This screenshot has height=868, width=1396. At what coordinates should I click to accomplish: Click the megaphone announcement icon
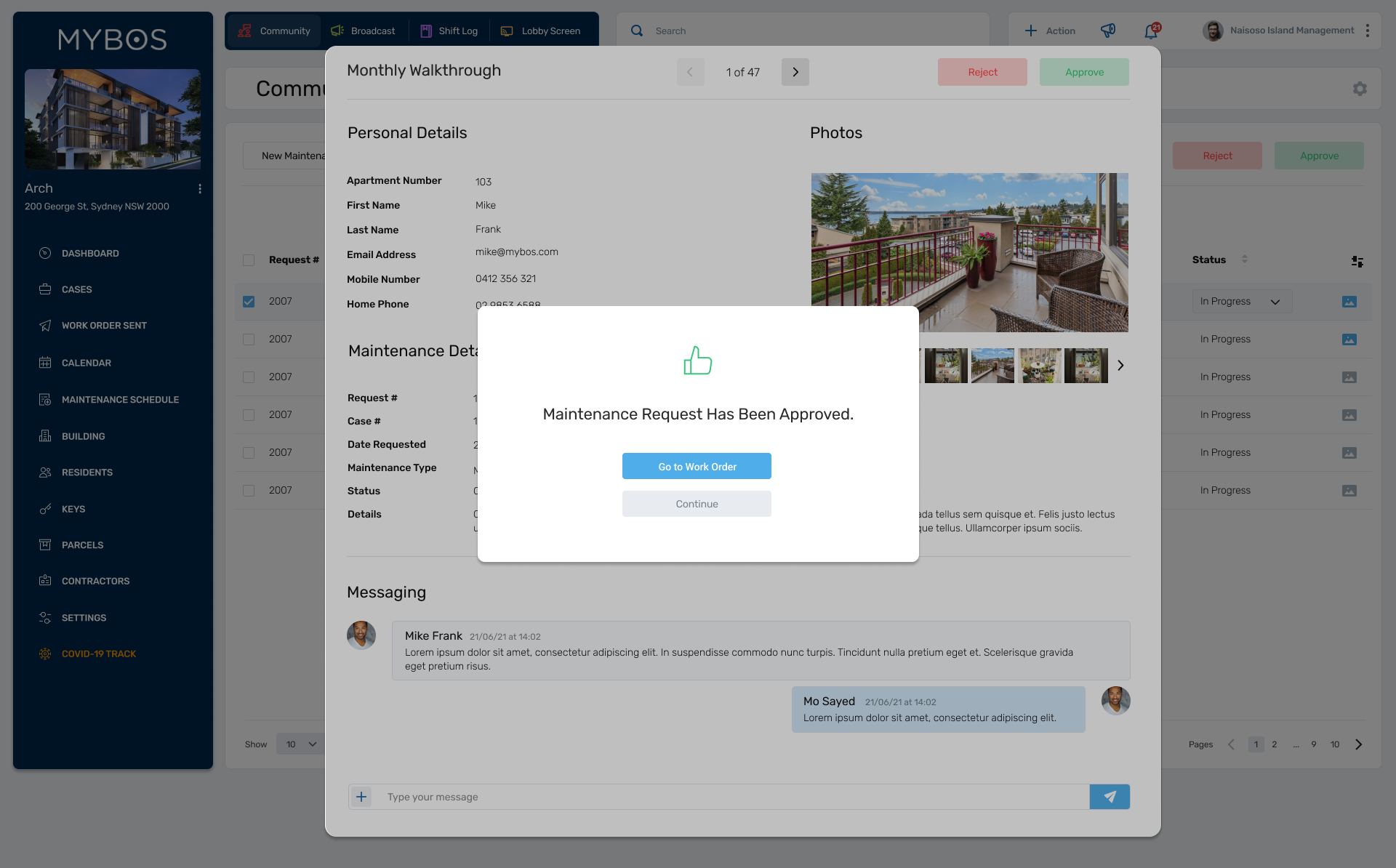pos(1108,31)
